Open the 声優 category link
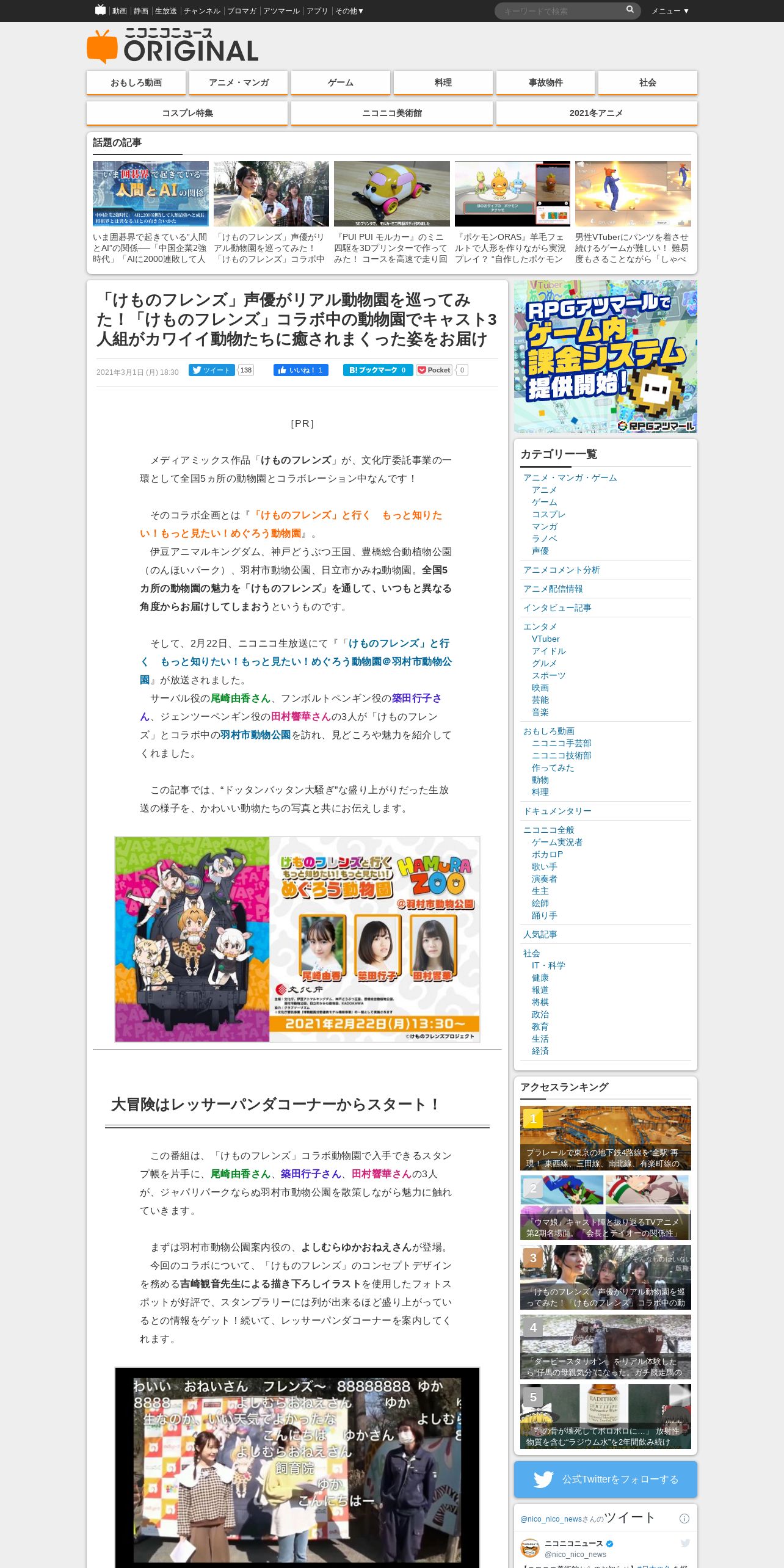Image resolution: width=784 pixels, height=1568 pixels. click(540, 551)
